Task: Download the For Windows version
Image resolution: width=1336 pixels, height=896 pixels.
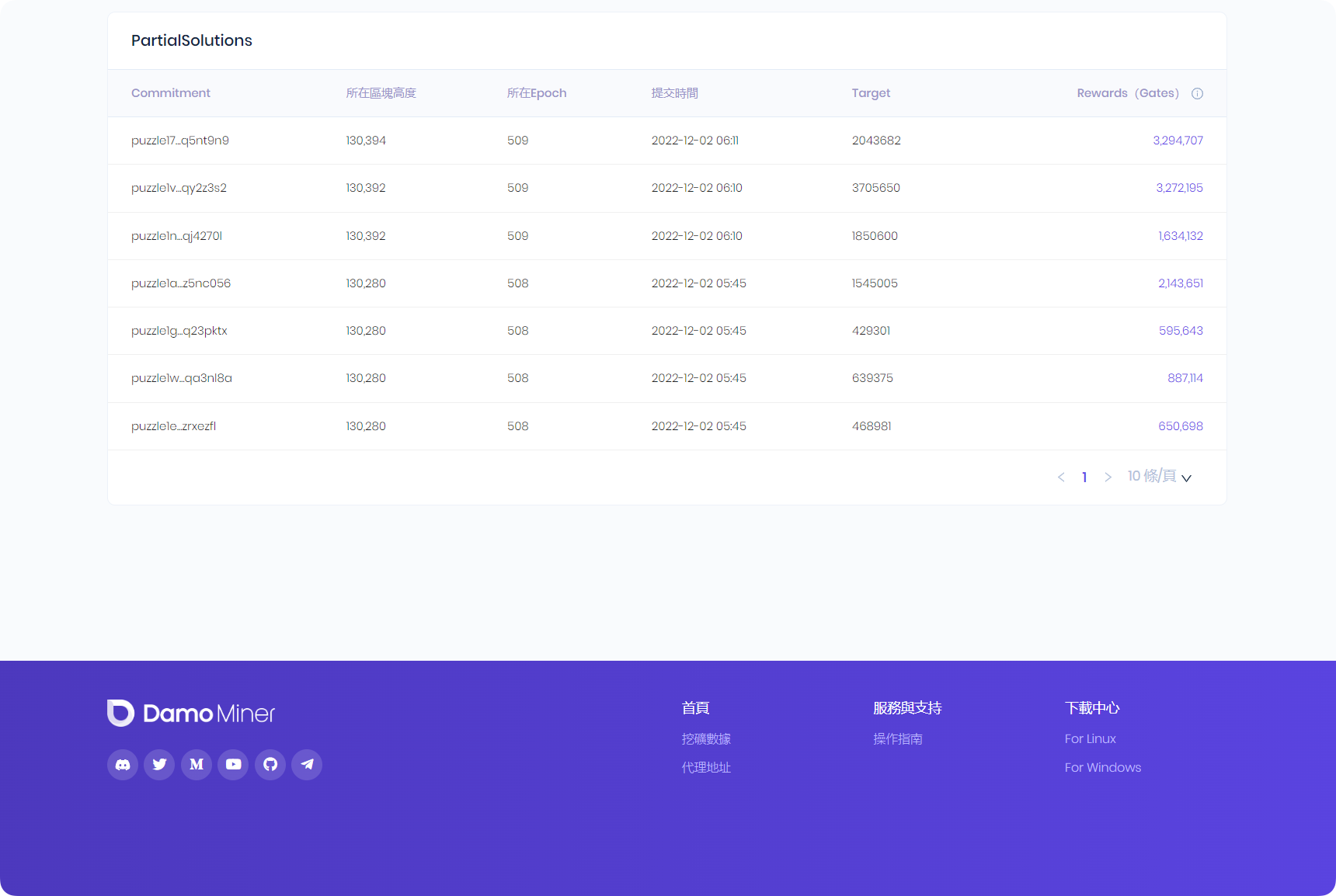Action: tap(1102, 768)
